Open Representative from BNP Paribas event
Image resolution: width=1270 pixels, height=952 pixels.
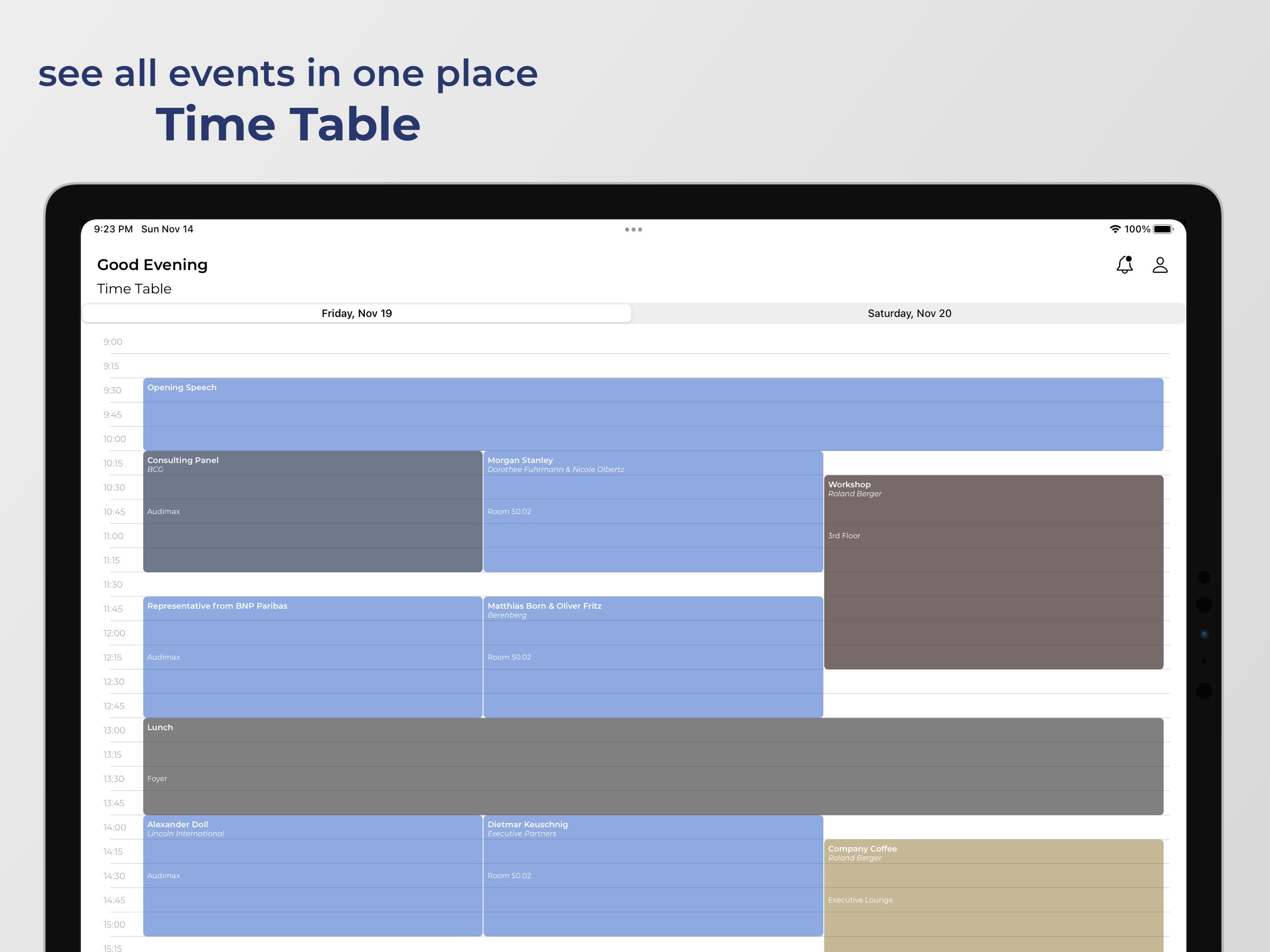[312, 657]
